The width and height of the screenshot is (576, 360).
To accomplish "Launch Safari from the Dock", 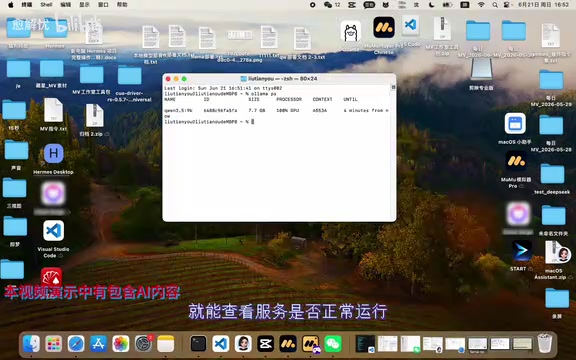I will 76,344.
